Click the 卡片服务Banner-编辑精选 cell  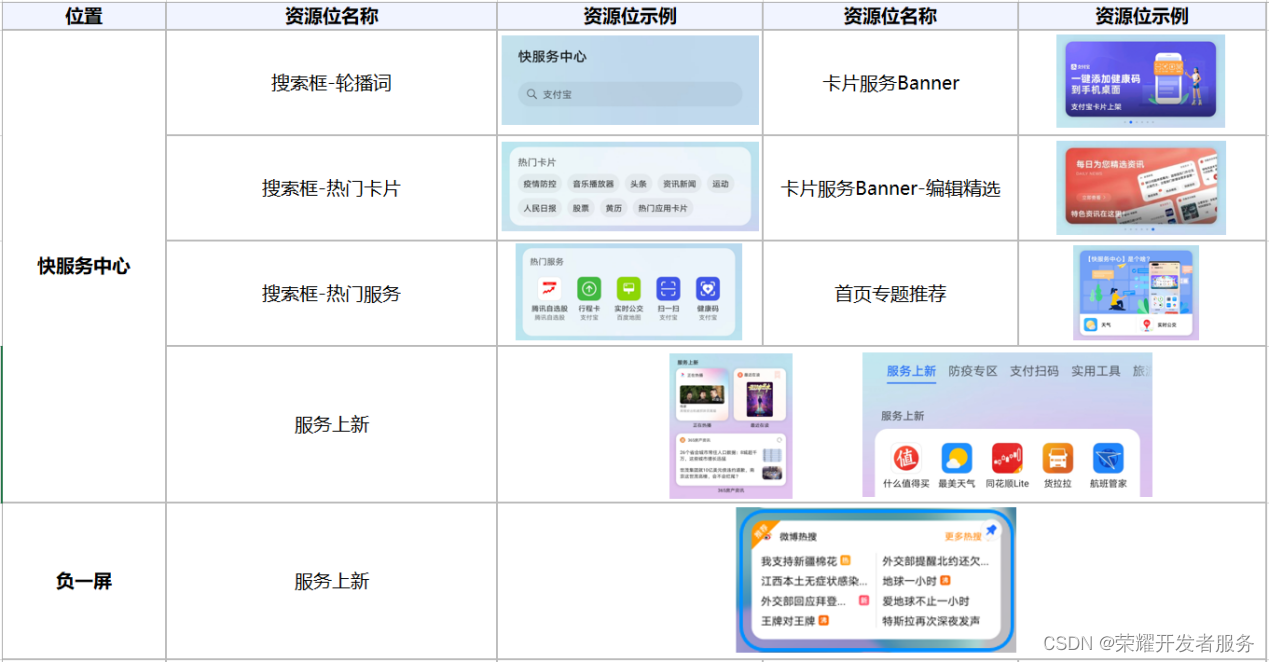point(890,188)
